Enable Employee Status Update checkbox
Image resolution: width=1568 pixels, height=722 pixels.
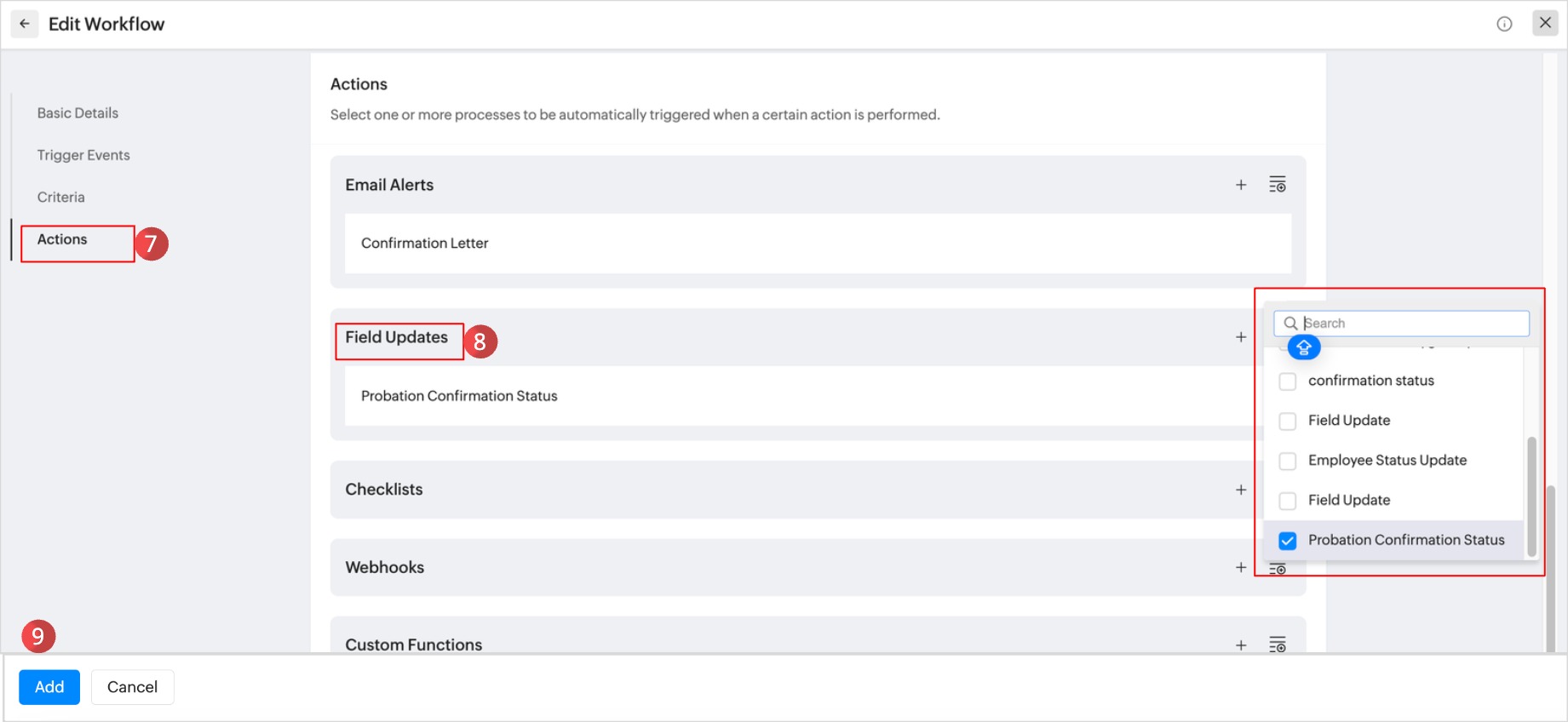point(1288,461)
